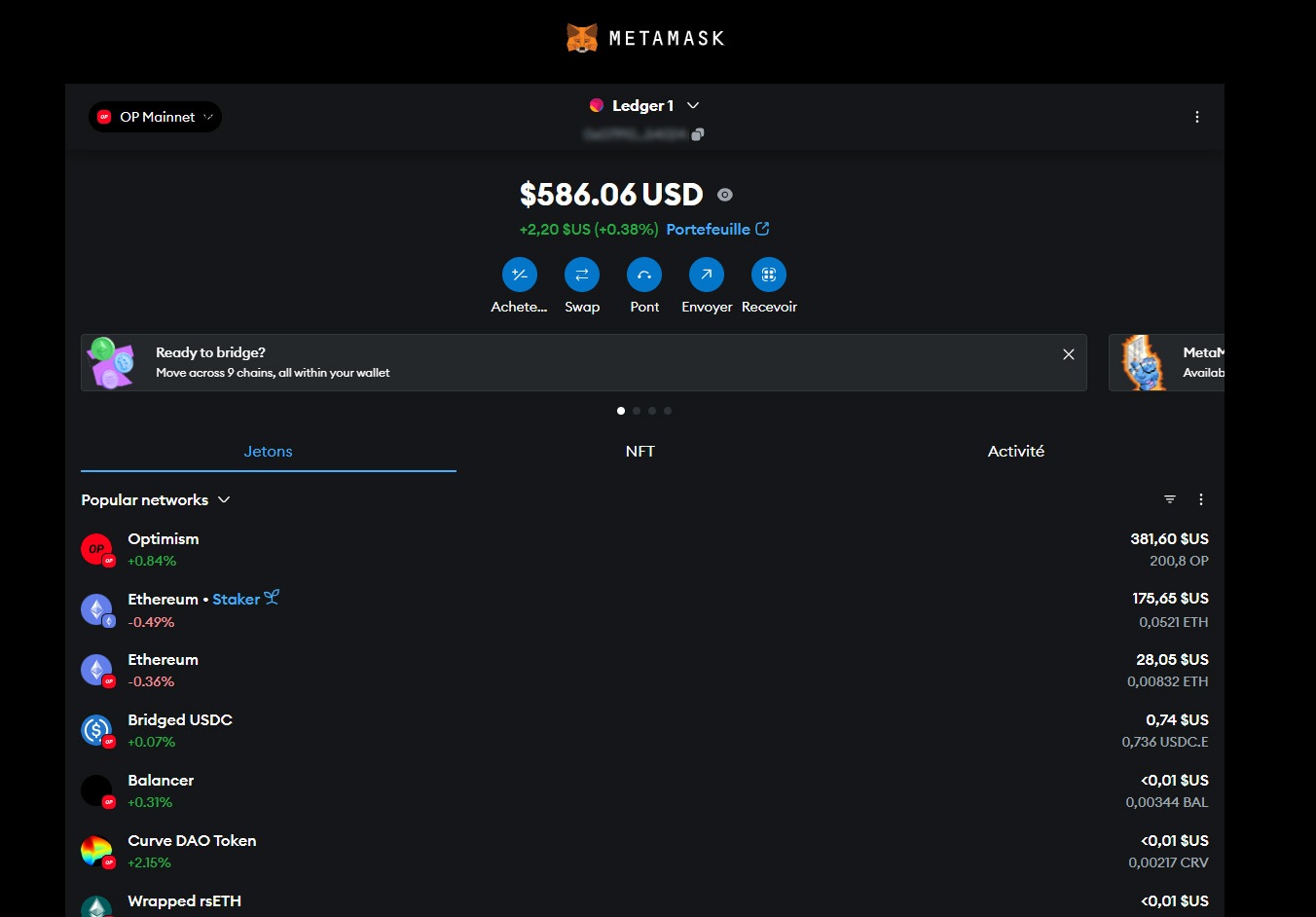Hide balance with the eye icon
Viewport: 1316px width, 917px height.
(x=725, y=195)
